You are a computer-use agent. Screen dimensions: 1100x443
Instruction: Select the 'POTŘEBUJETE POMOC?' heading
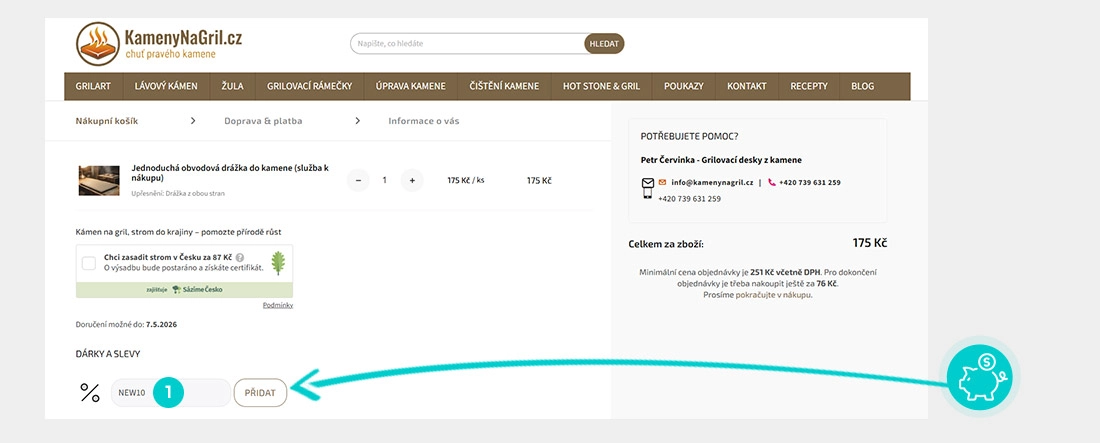pos(690,136)
